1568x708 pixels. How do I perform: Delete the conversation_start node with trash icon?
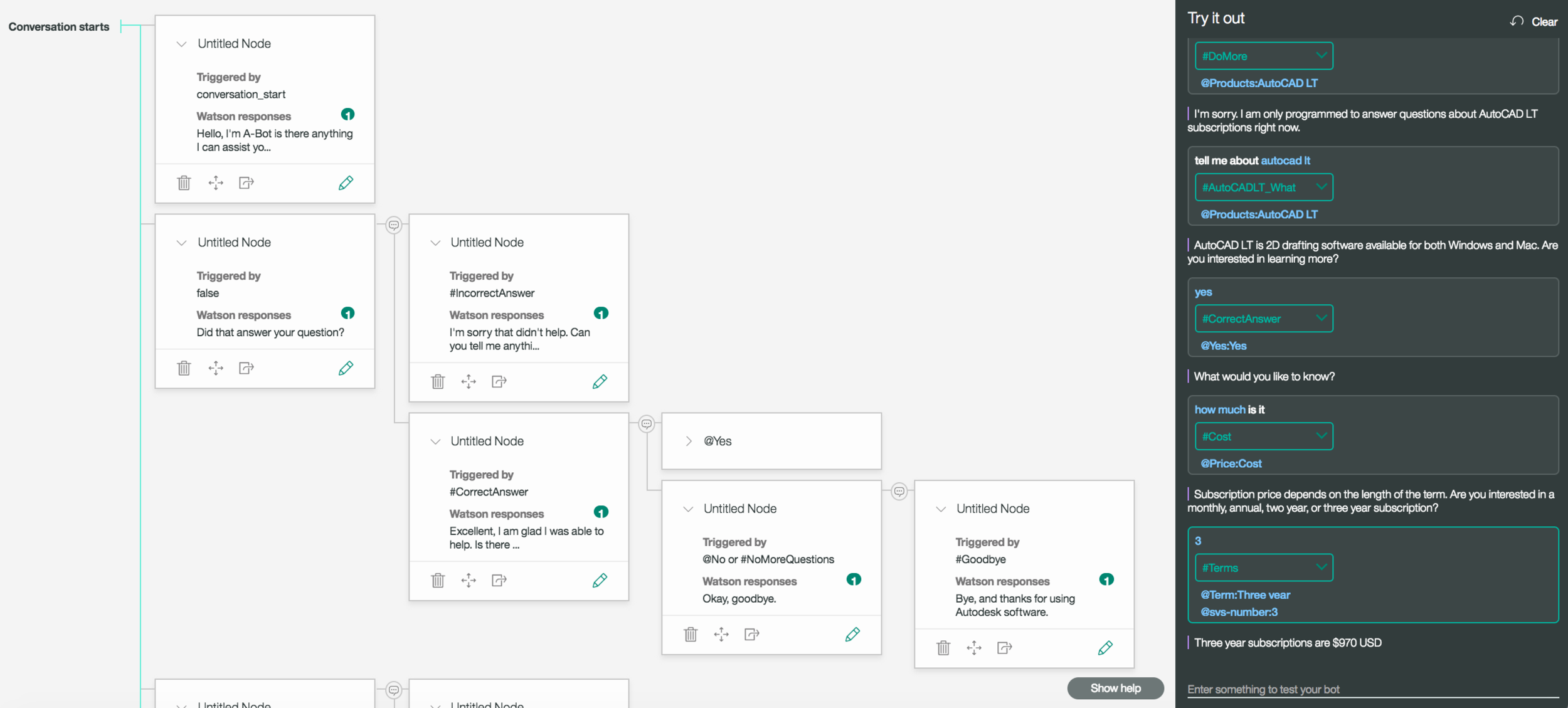184,182
